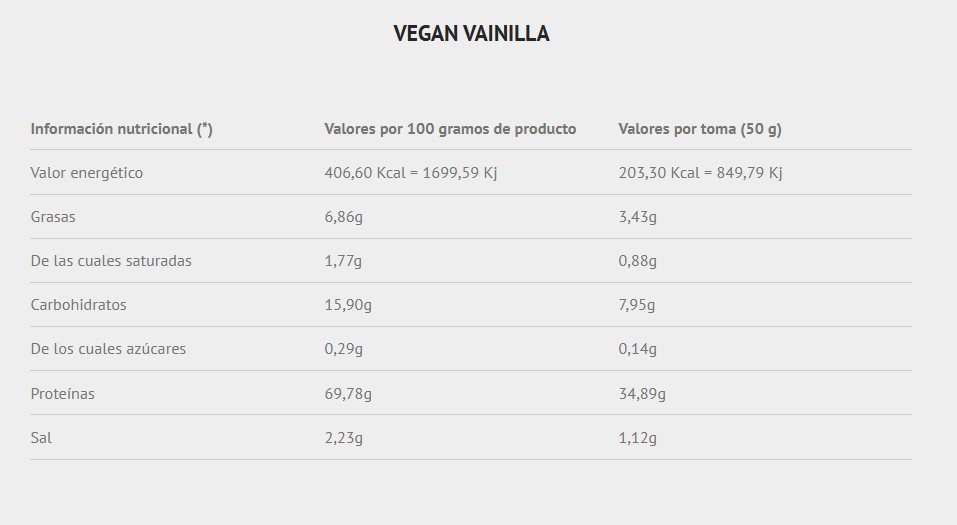Select the Carbohidratos row label
Image resolution: width=957 pixels, height=525 pixels.
coord(79,305)
